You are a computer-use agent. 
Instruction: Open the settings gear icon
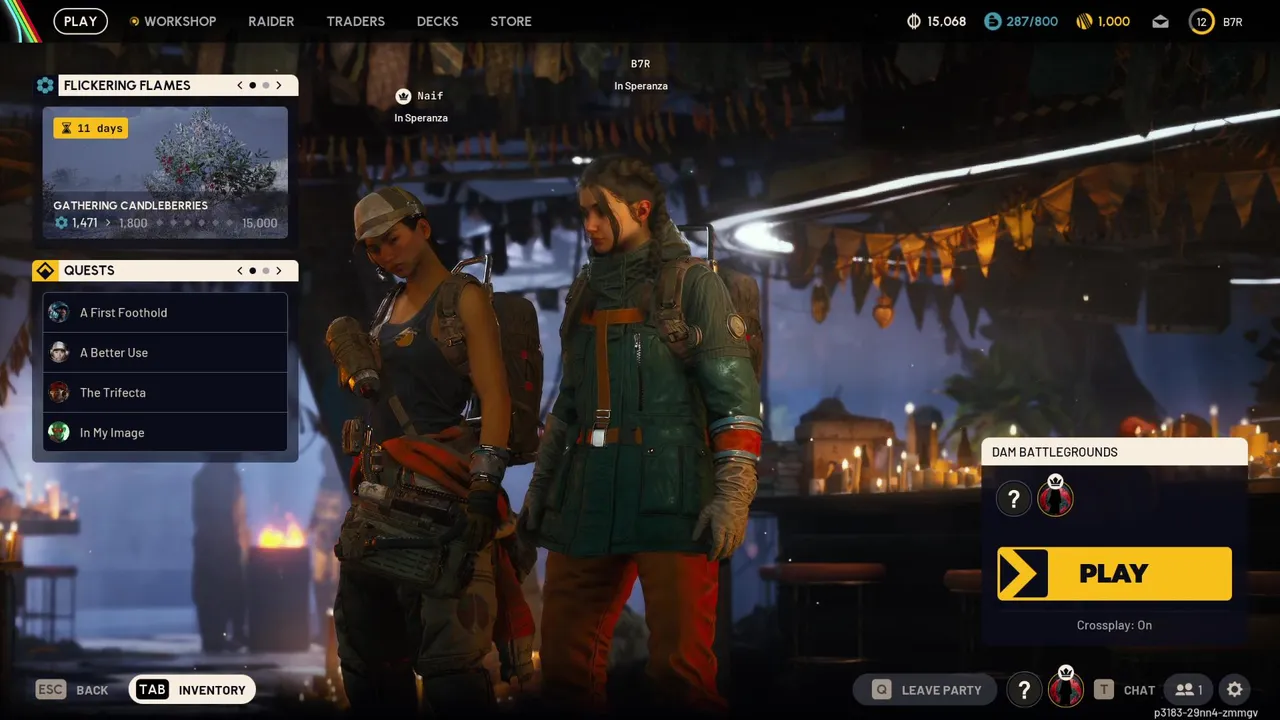tap(1235, 690)
